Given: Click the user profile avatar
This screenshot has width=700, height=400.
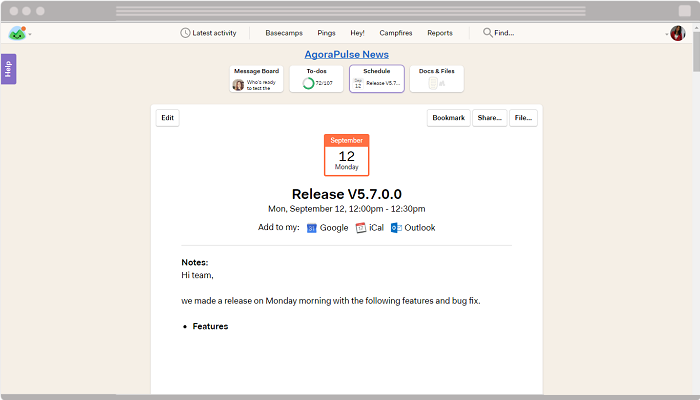Looking at the screenshot, I should [x=678, y=33].
